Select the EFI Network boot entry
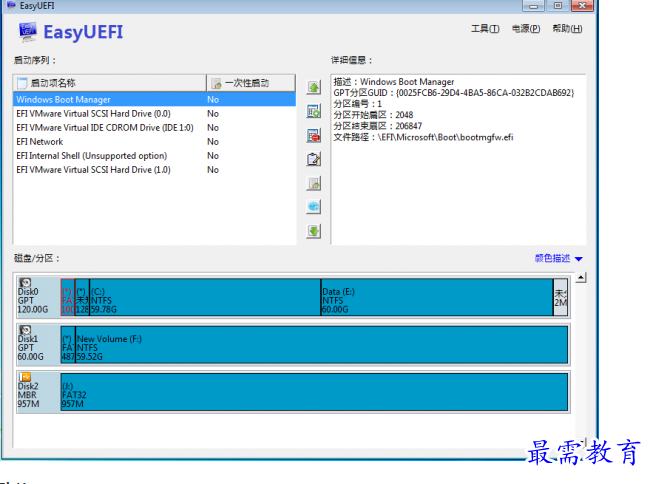Image resolution: width=649 pixels, height=484 pixels. click(x=40, y=142)
